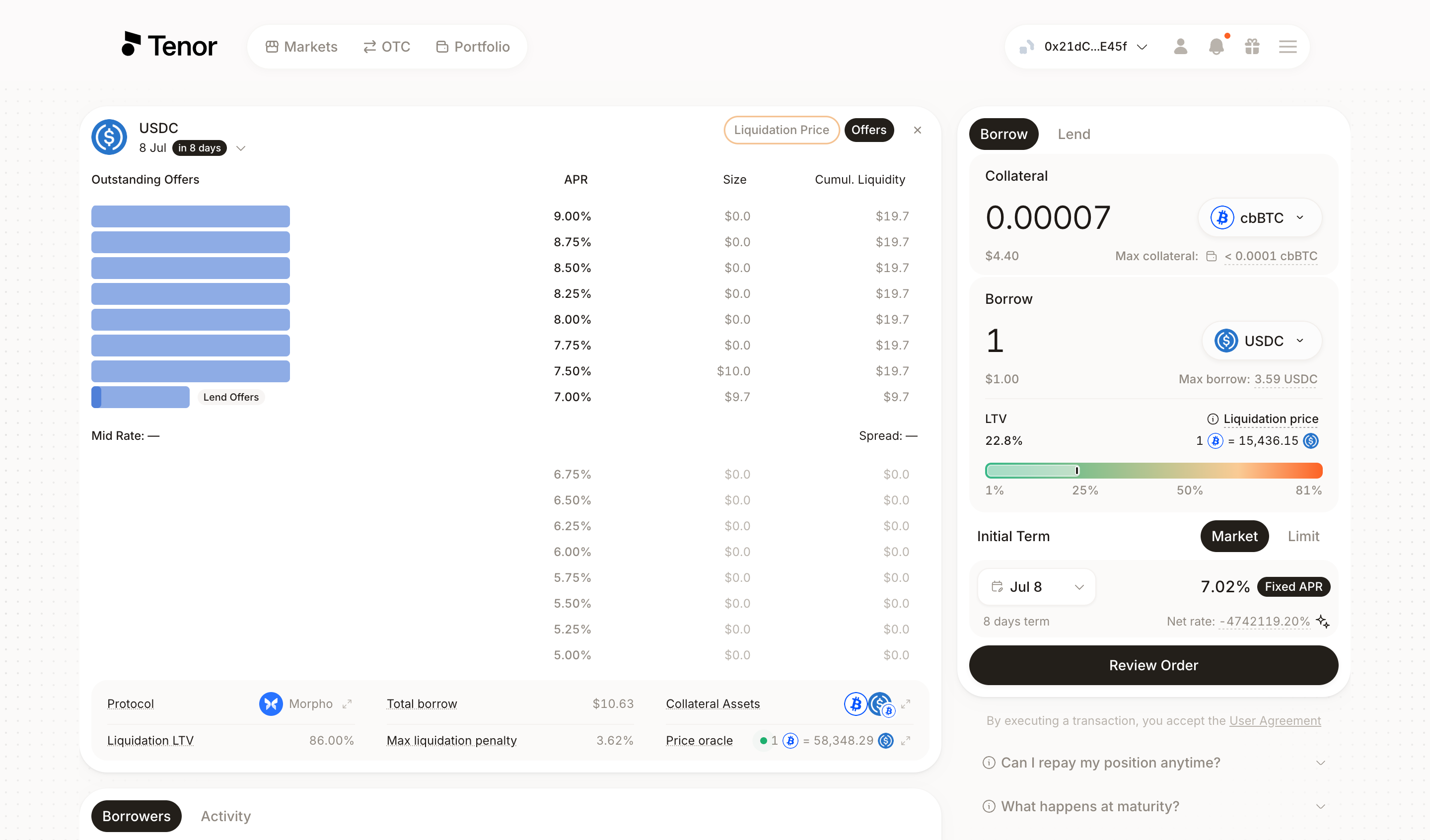
Task: Click the Net rate percentage value
Action: point(1265,621)
